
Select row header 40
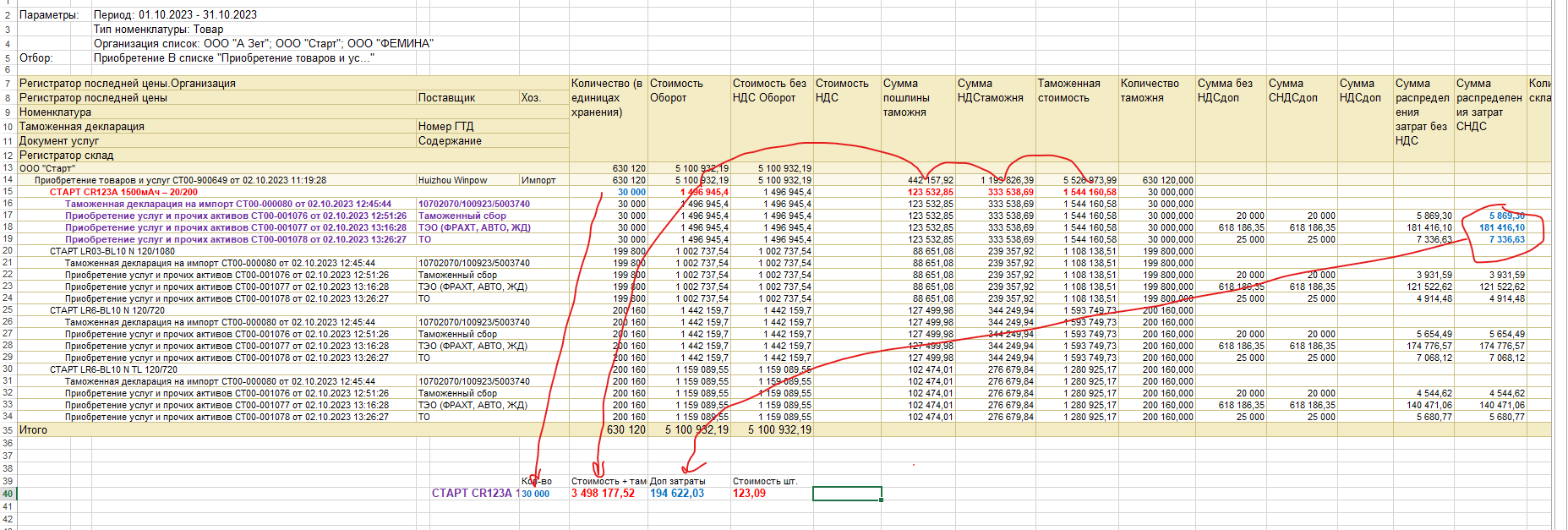click(x=8, y=494)
